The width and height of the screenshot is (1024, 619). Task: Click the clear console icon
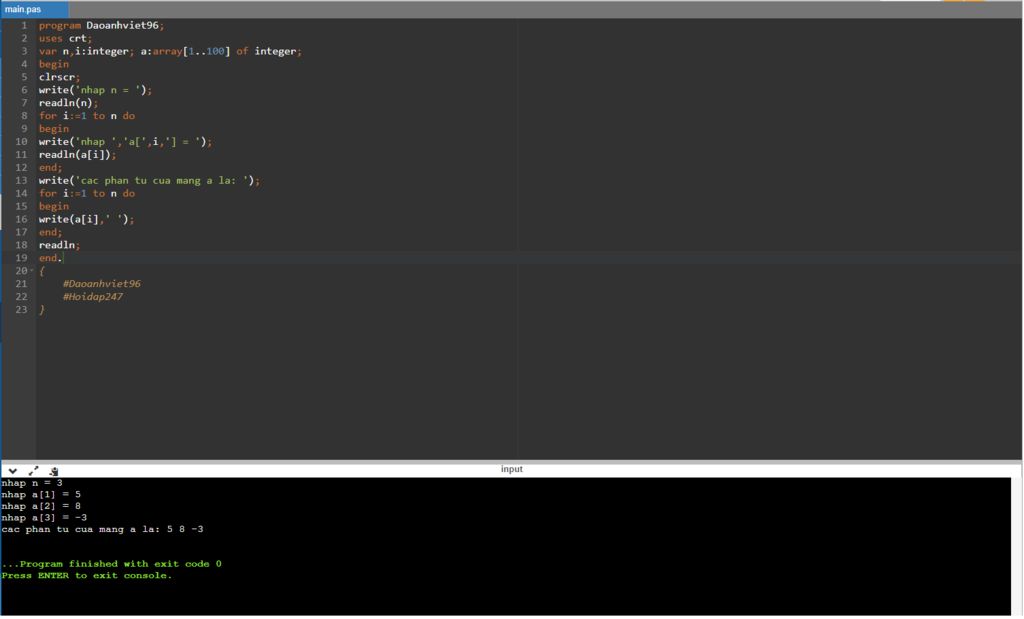click(54, 471)
